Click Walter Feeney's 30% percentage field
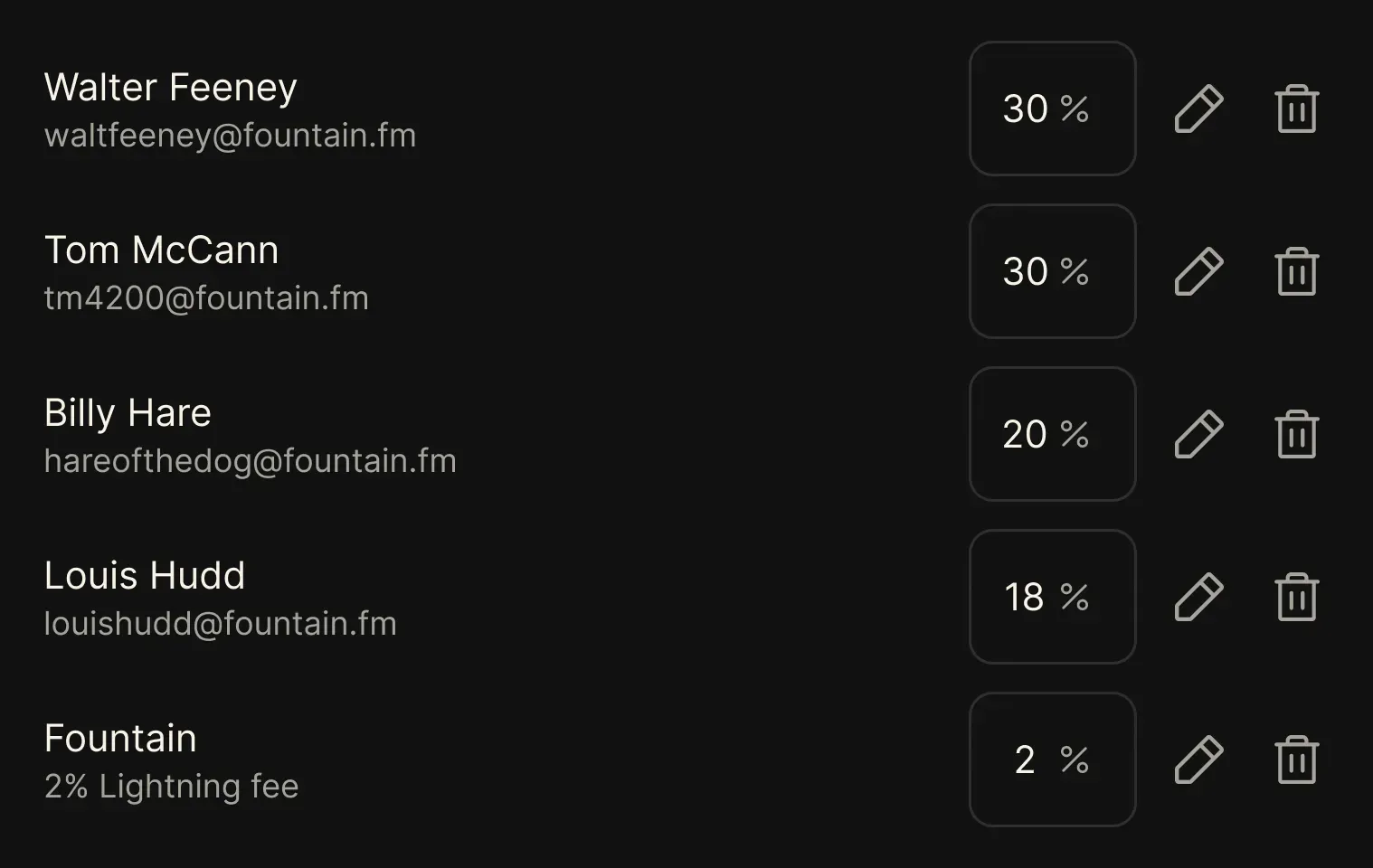The height and width of the screenshot is (868, 1373). pos(1052,108)
